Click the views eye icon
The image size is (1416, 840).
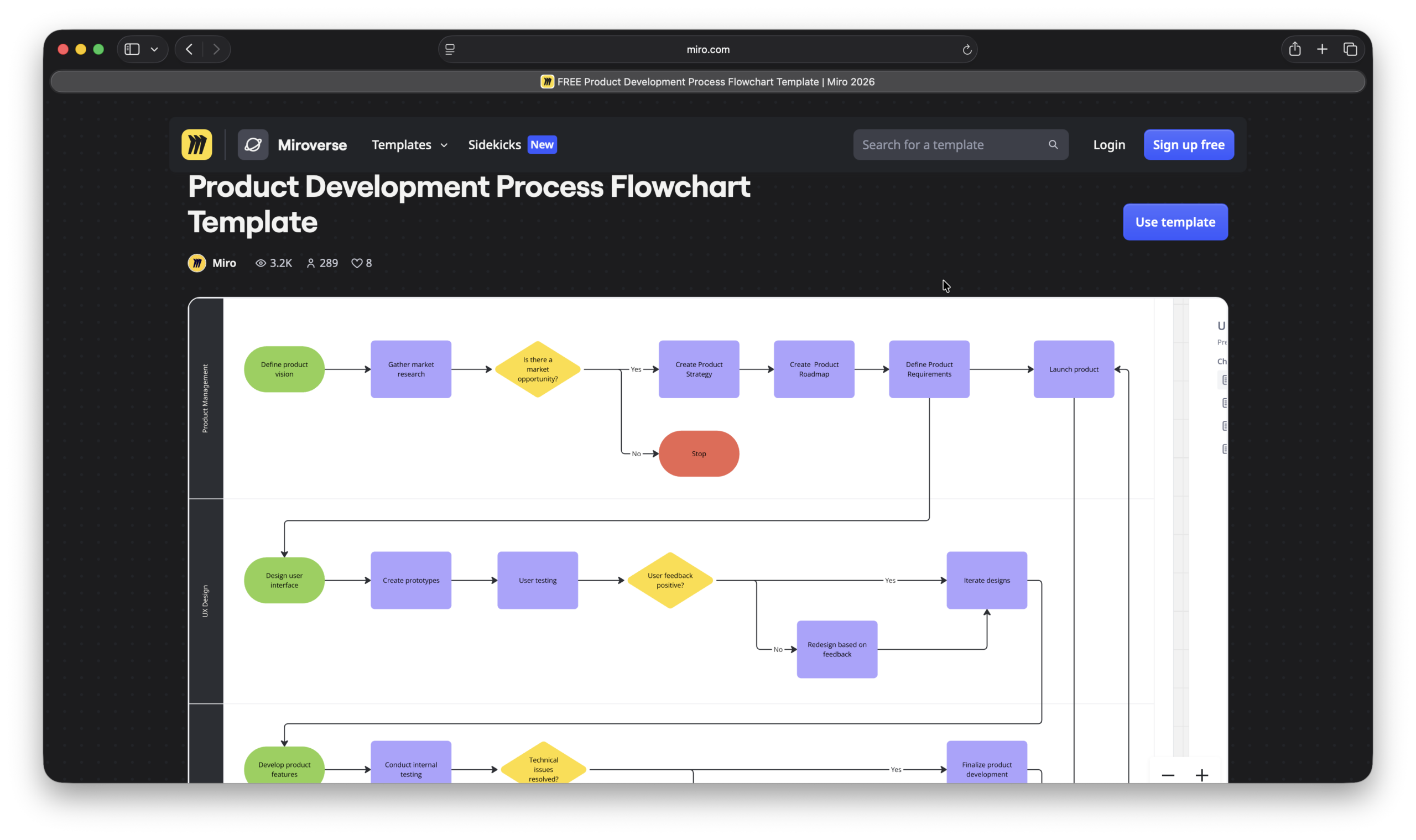(261, 263)
